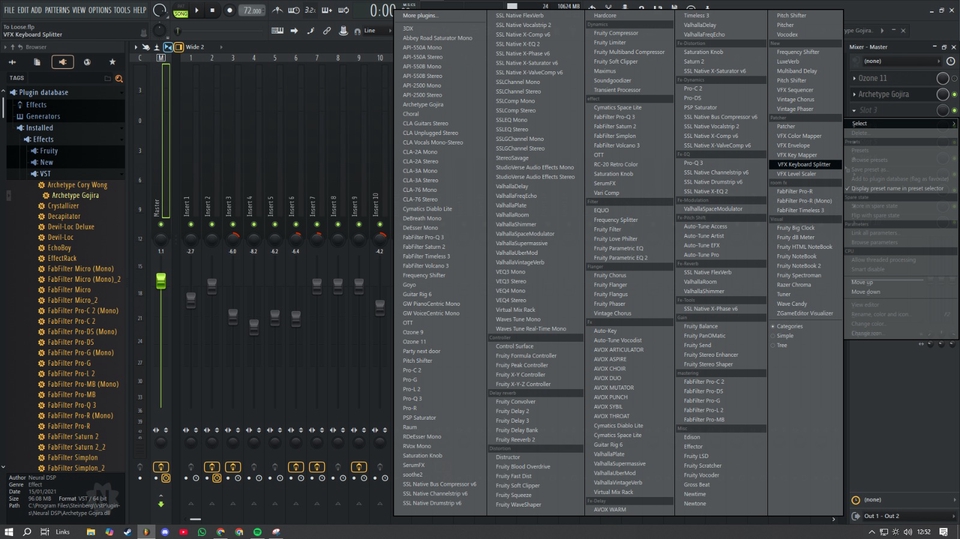Click mixer view wave icon beside Wide 2
The height and width of the screenshot is (539, 960).
tap(146, 47)
